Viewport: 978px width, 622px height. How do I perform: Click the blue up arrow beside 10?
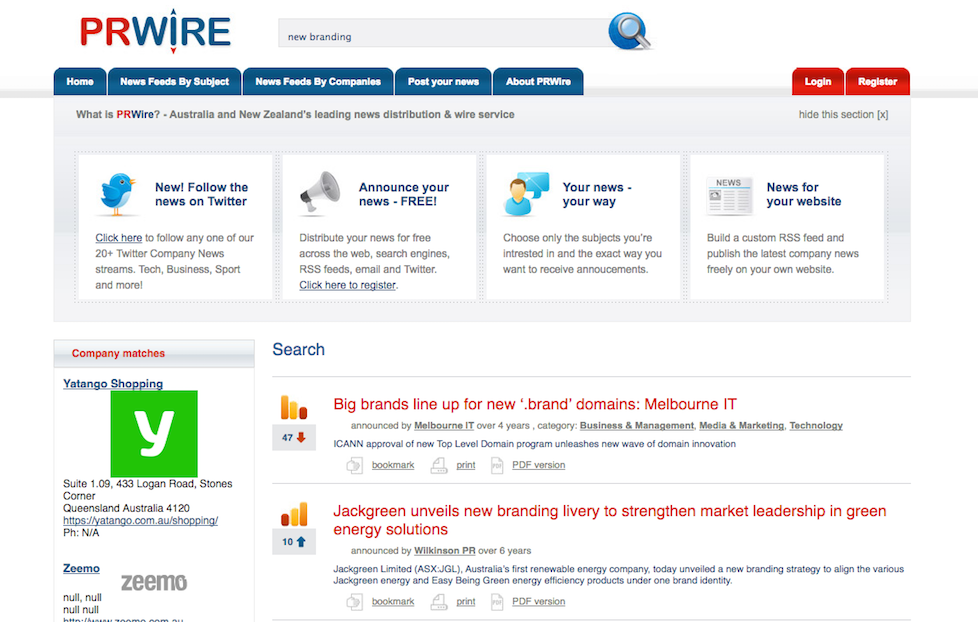point(301,542)
